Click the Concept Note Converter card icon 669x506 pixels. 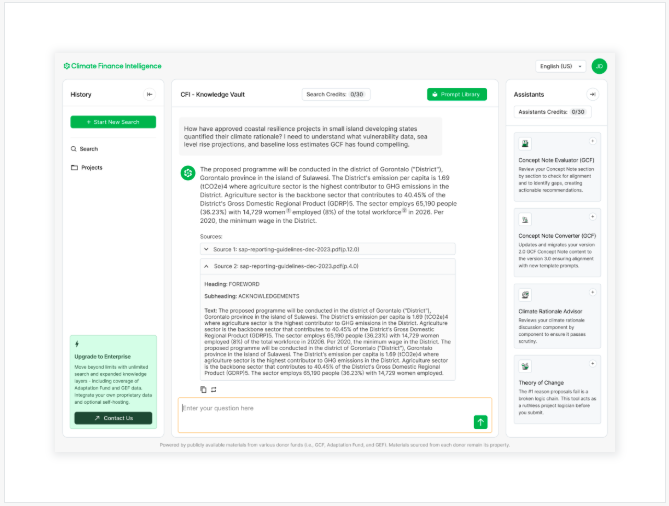click(525, 220)
